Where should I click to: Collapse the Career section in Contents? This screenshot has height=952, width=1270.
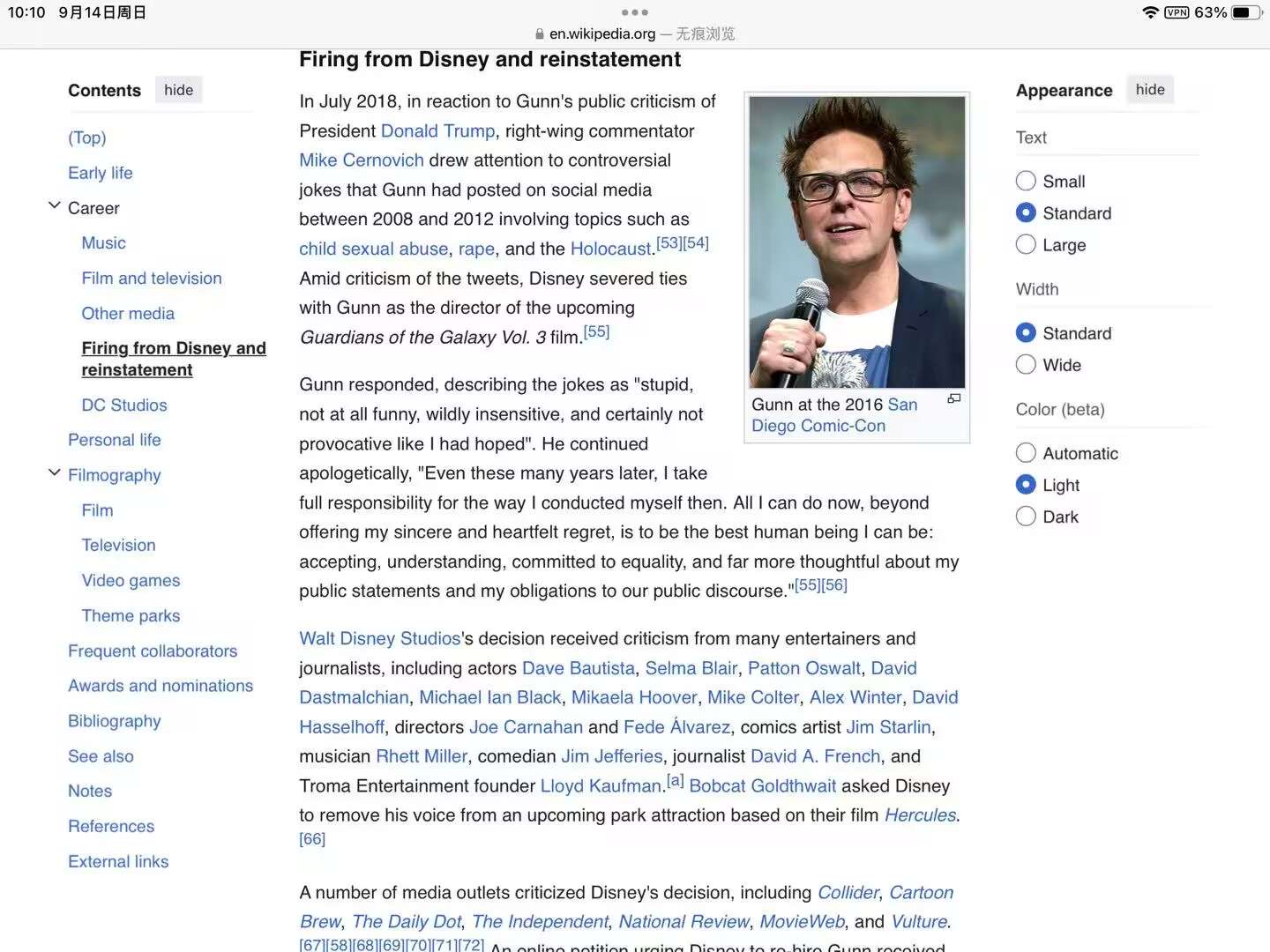54,206
